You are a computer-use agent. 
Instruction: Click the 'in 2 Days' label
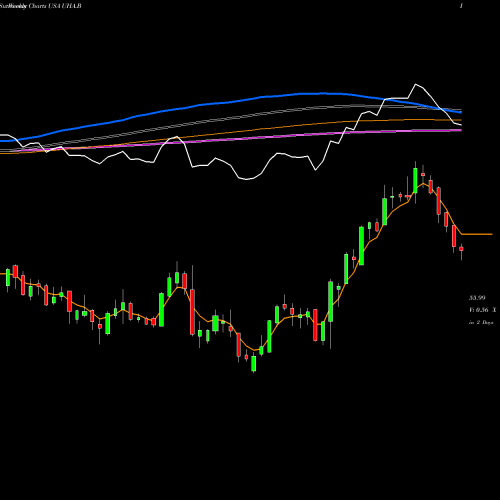481,322
